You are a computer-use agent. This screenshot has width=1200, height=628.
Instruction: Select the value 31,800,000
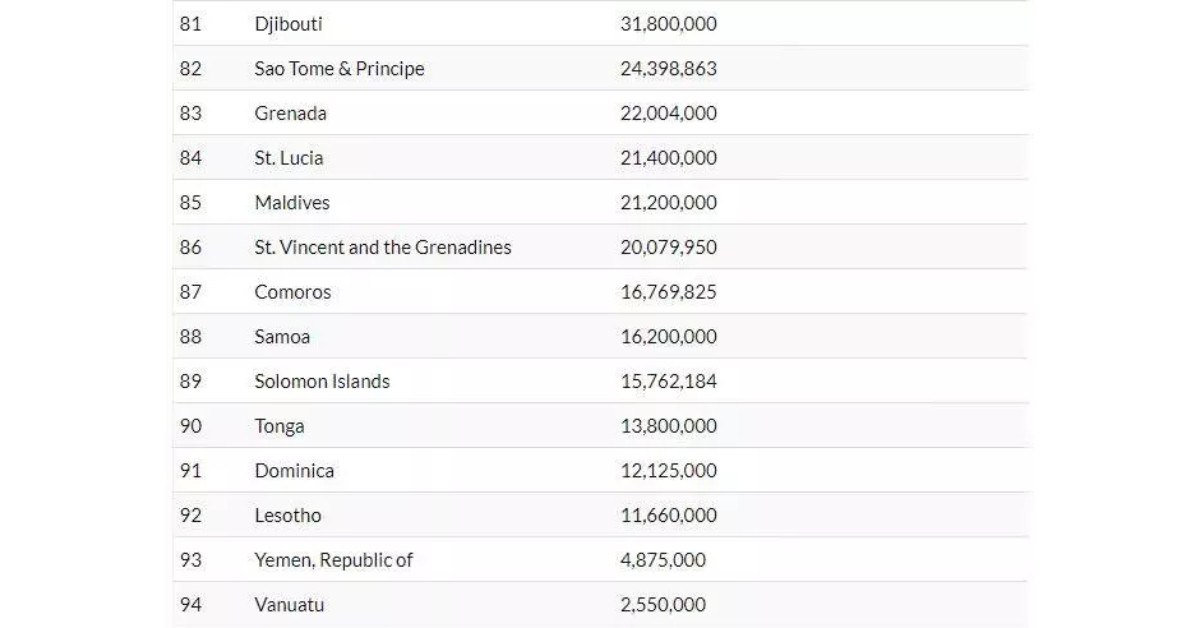[x=669, y=23]
